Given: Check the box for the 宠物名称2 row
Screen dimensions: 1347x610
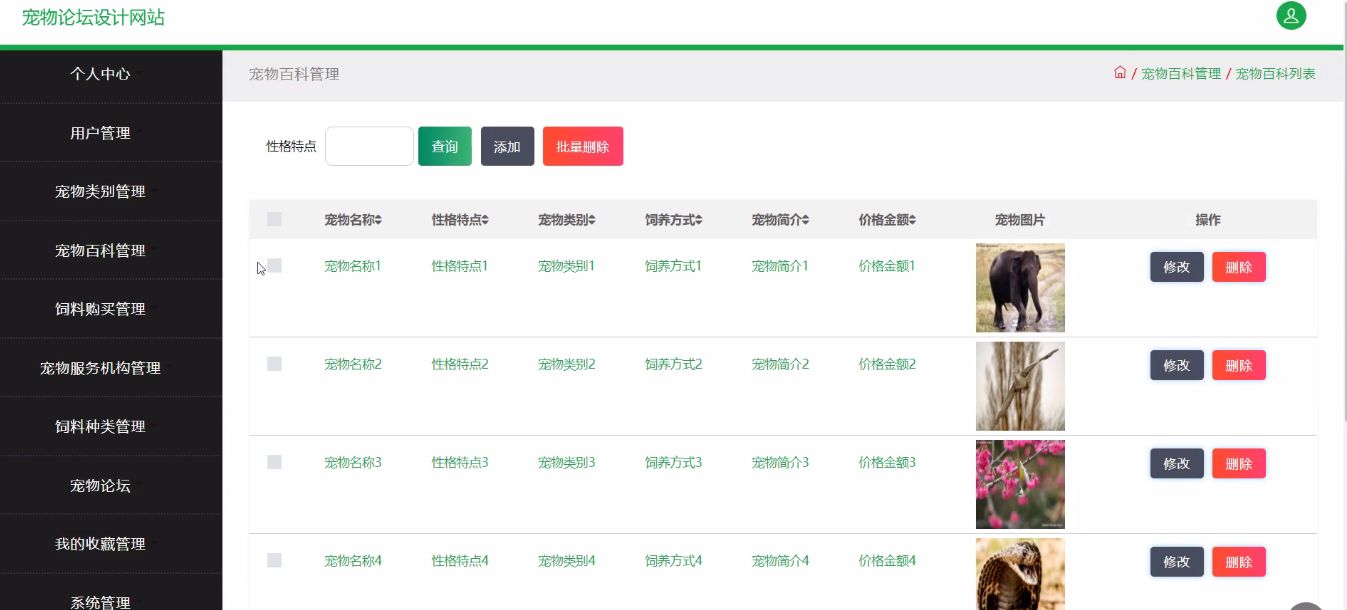Looking at the screenshot, I should tap(274, 364).
